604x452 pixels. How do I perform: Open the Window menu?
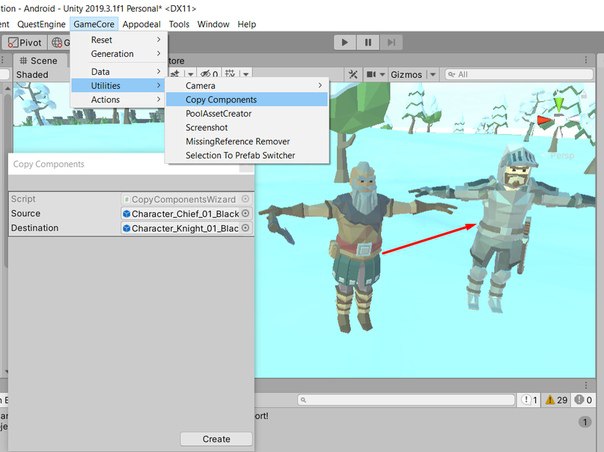coord(213,24)
